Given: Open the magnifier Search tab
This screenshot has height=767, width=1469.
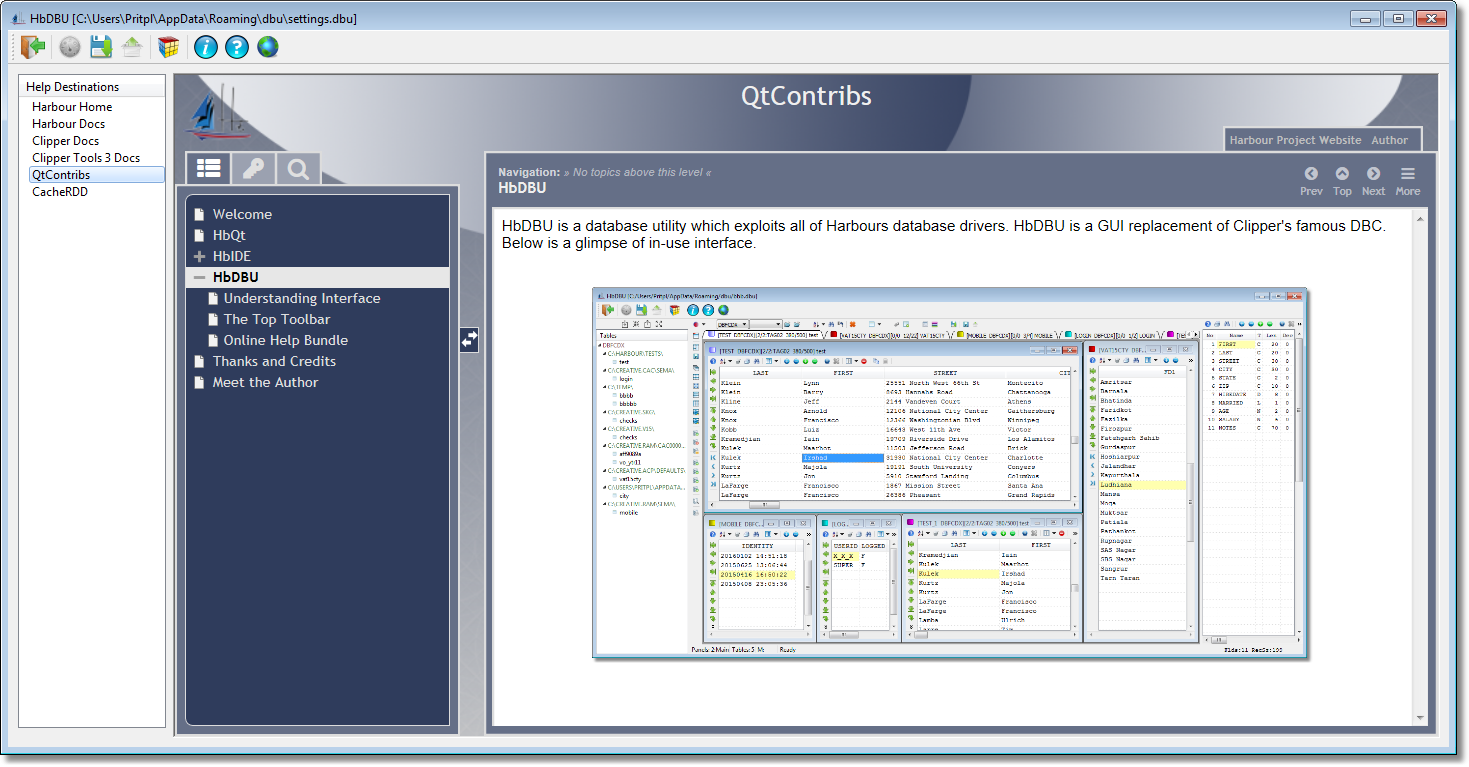Looking at the screenshot, I should [298, 167].
